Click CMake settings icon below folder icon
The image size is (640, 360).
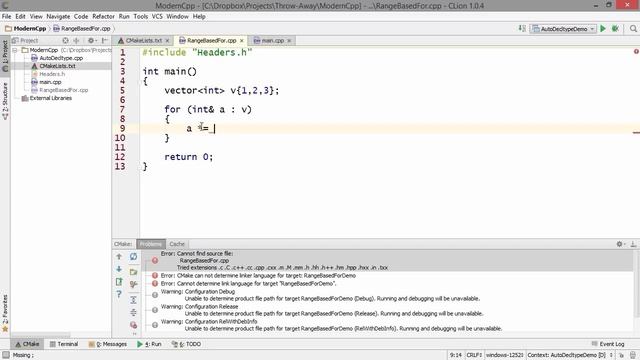tap(133, 284)
